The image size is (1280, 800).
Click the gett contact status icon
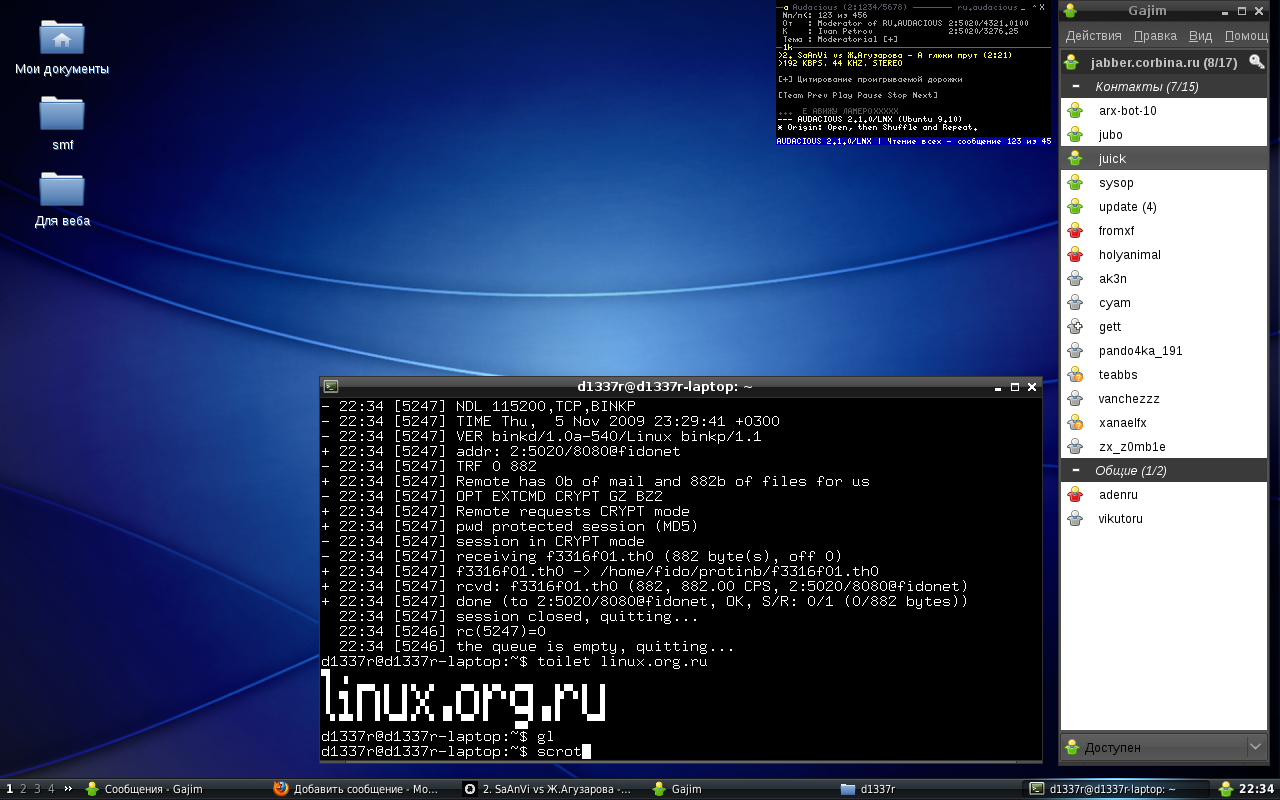click(x=1075, y=327)
